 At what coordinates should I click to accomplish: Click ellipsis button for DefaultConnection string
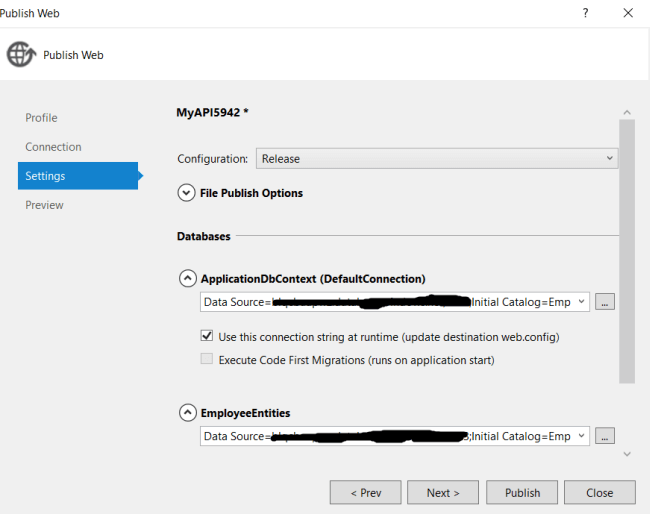click(605, 302)
